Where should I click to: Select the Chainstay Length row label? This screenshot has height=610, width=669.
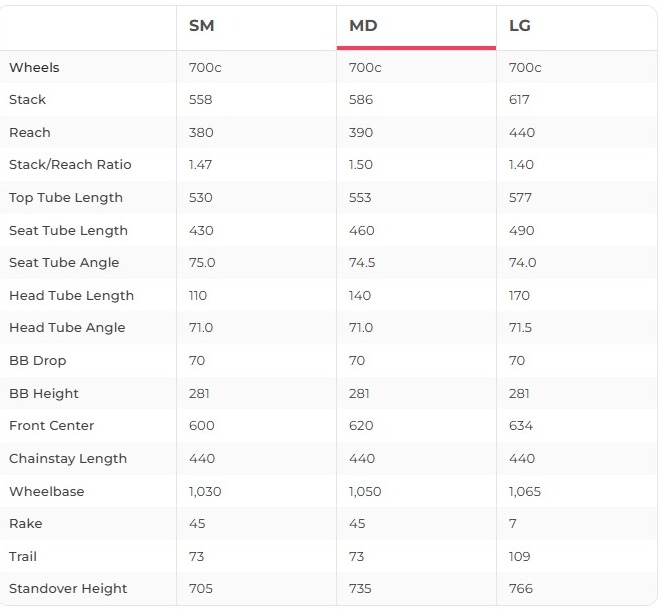(68, 459)
